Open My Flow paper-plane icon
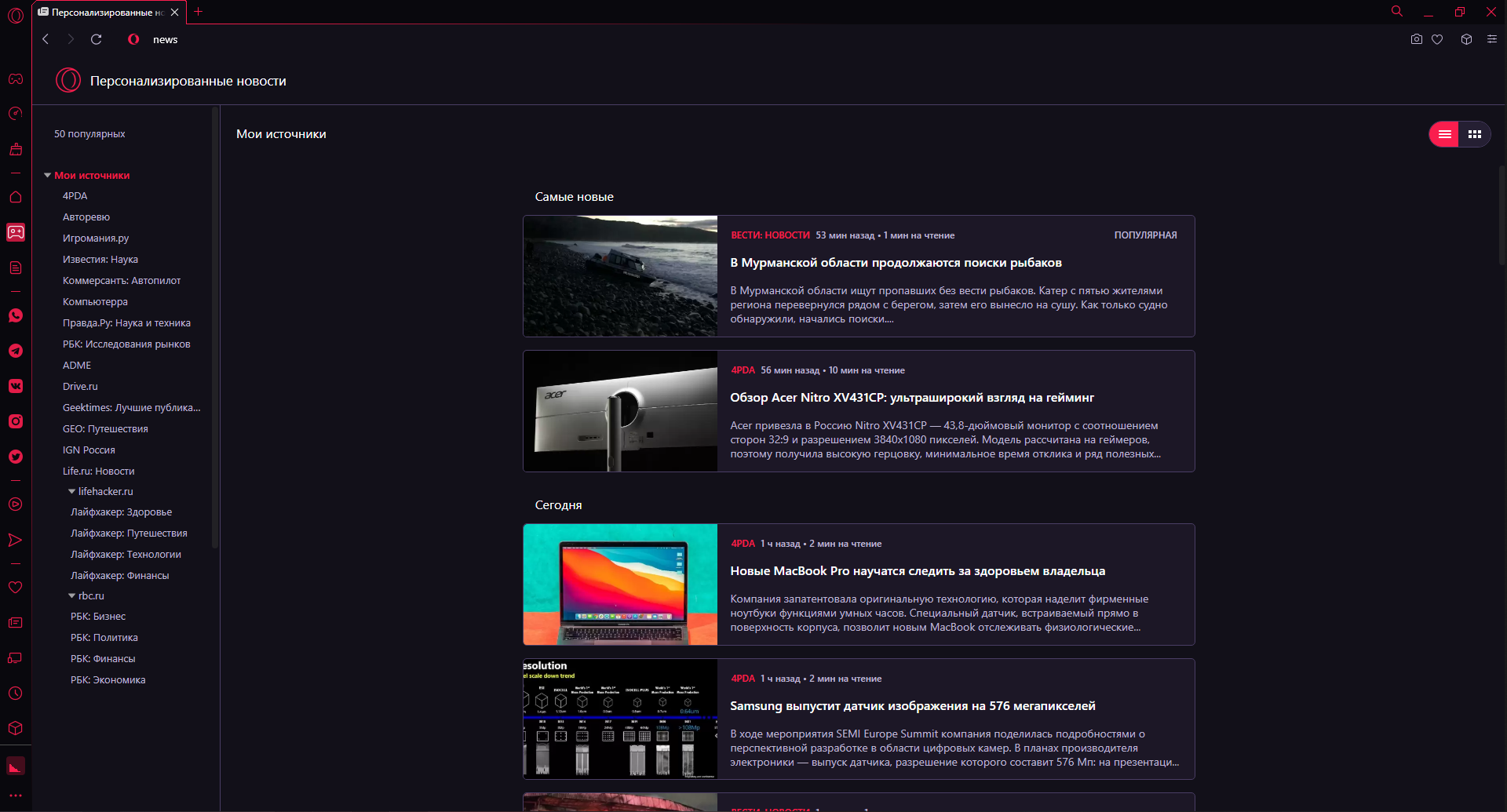 coord(16,540)
